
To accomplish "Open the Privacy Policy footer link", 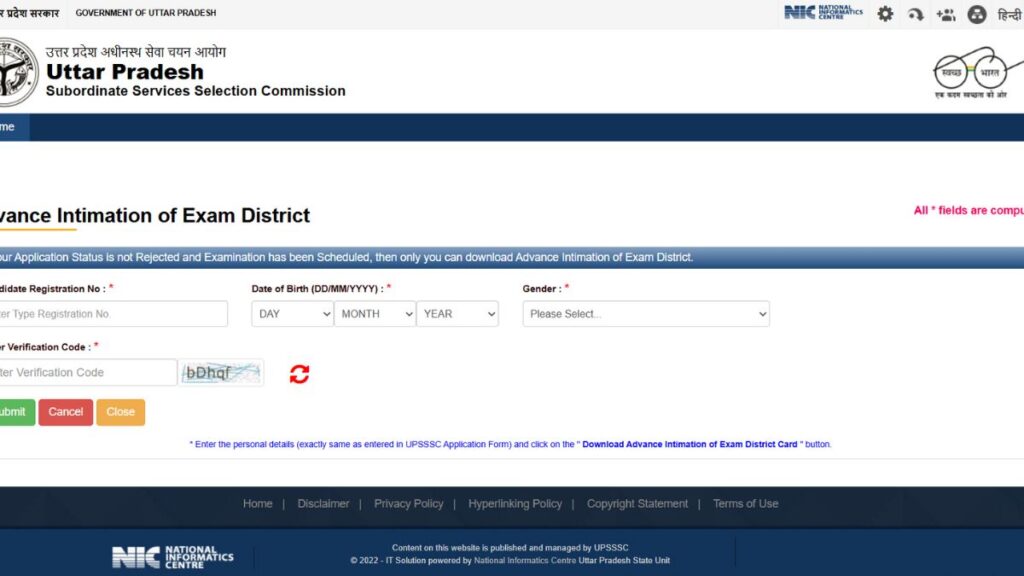I will [x=408, y=504].
